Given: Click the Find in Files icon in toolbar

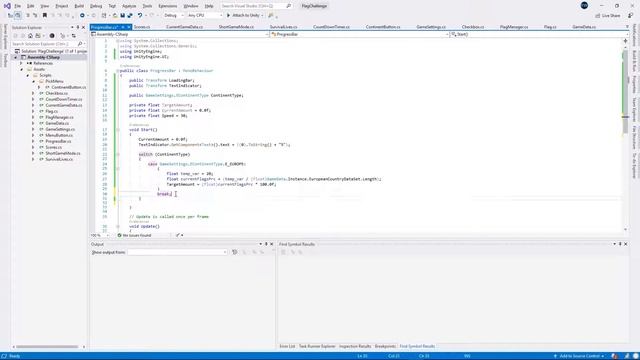Looking at the screenshot, I should coord(271,16).
